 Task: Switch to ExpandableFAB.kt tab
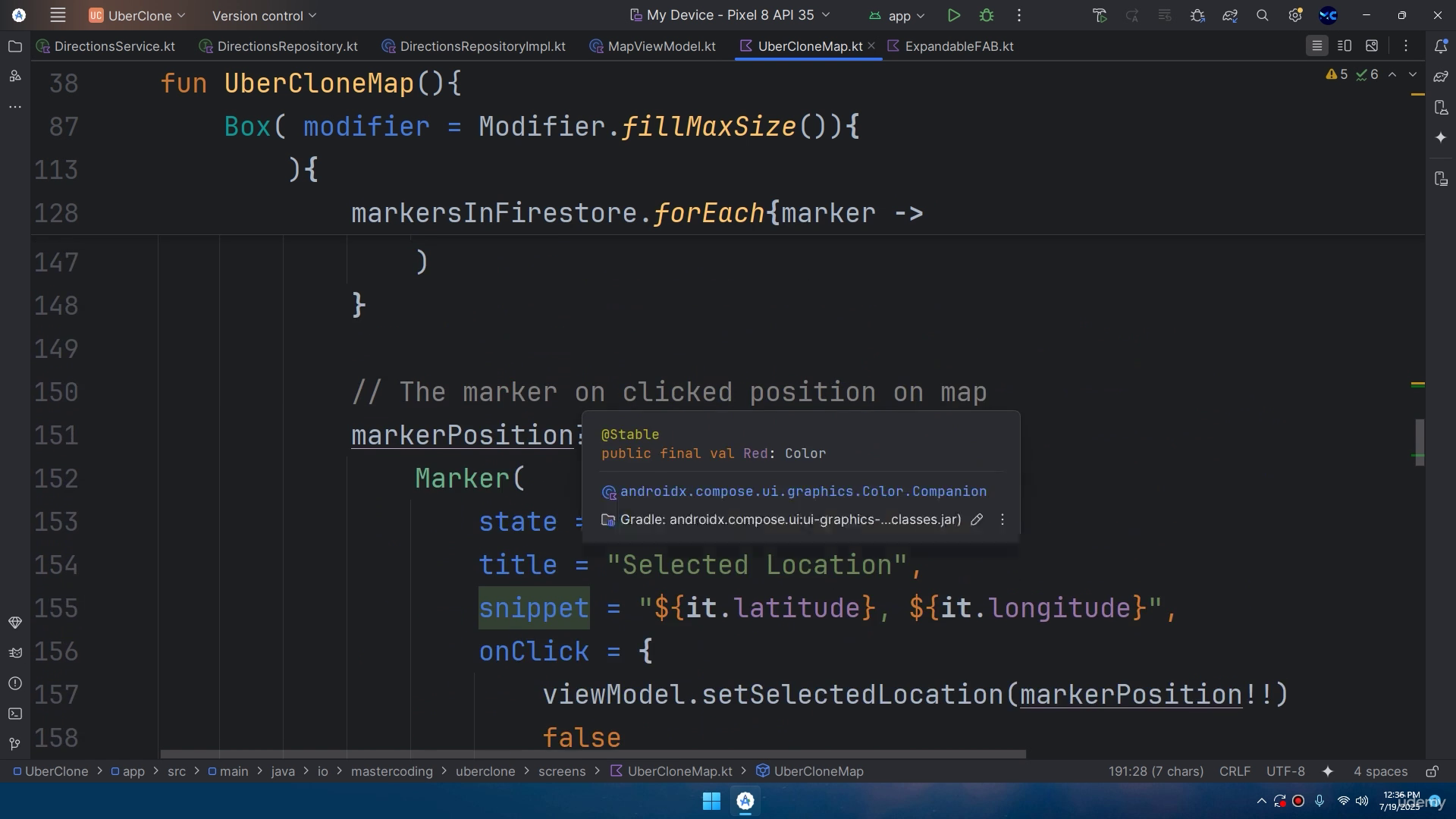click(x=950, y=46)
